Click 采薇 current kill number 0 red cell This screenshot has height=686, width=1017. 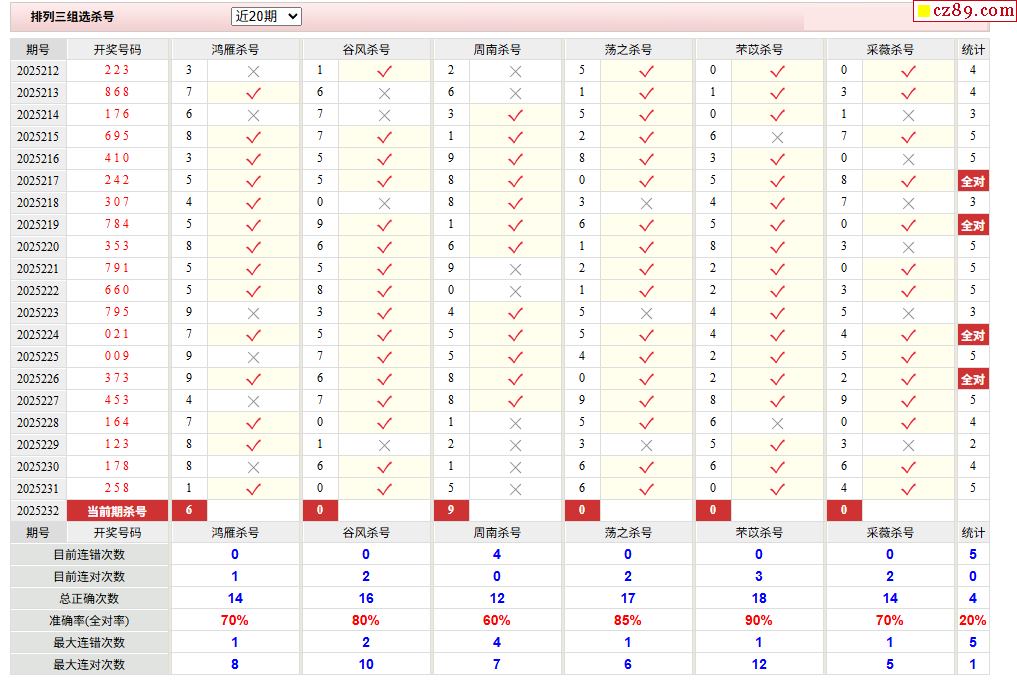tap(844, 510)
